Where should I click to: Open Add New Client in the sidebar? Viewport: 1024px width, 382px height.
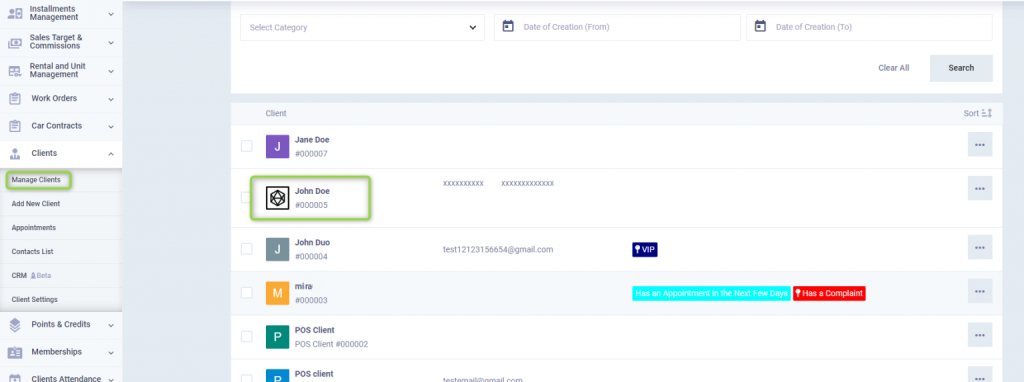(x=36, y=204)
